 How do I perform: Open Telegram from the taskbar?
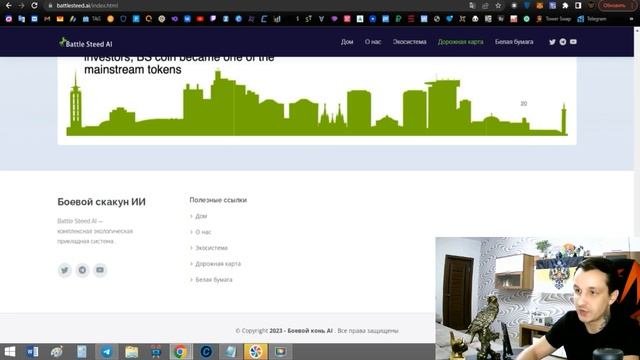tap(107, 352)
